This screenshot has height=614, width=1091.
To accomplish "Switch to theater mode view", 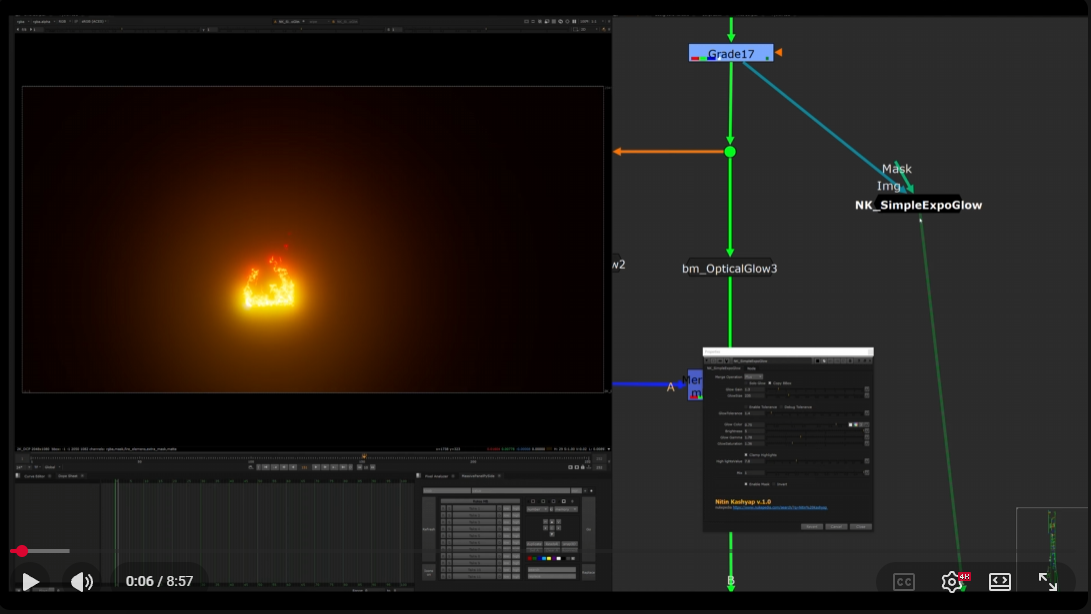I will point(1000,581).
